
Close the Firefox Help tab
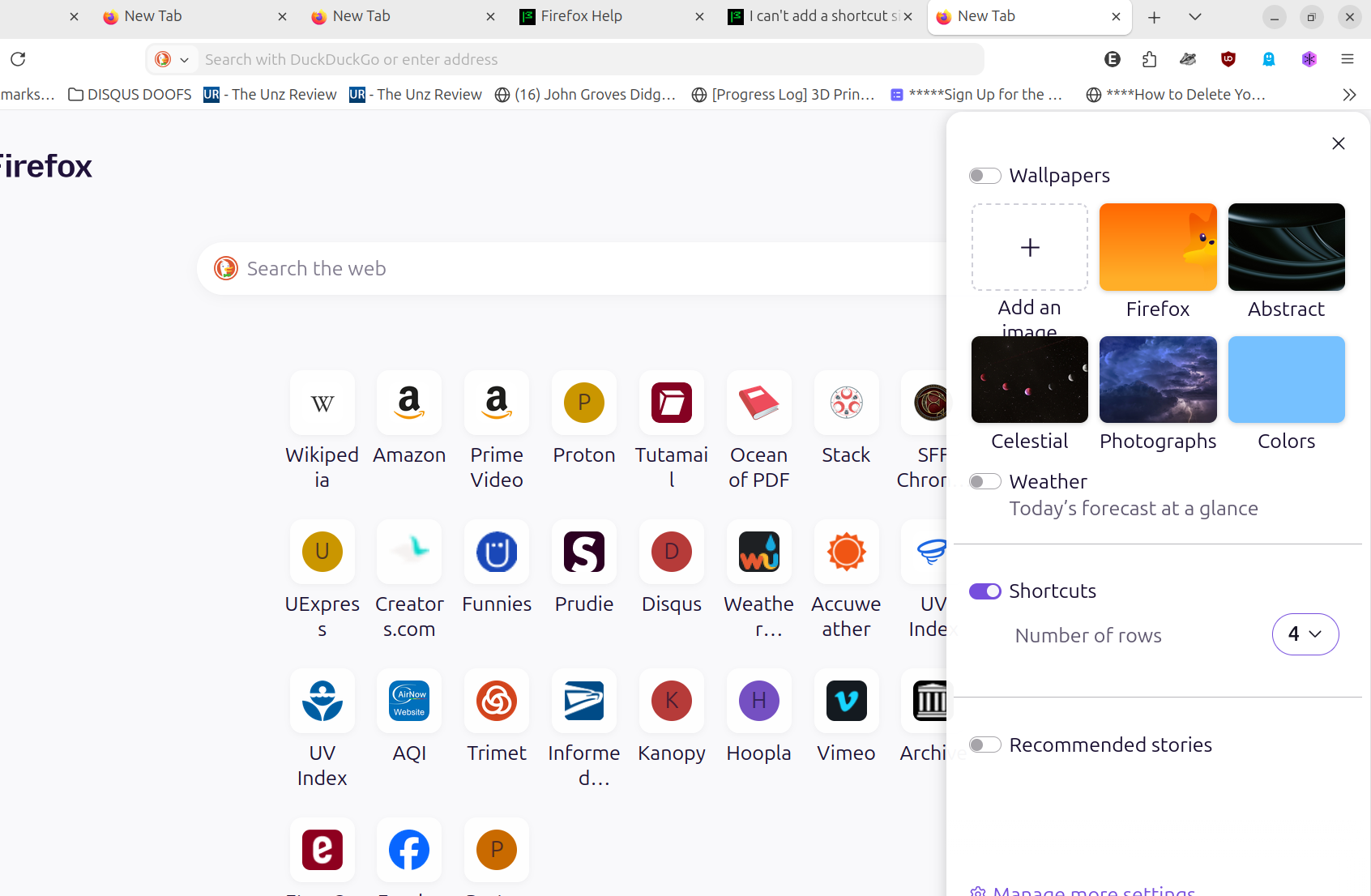click(x=699, y=16)
